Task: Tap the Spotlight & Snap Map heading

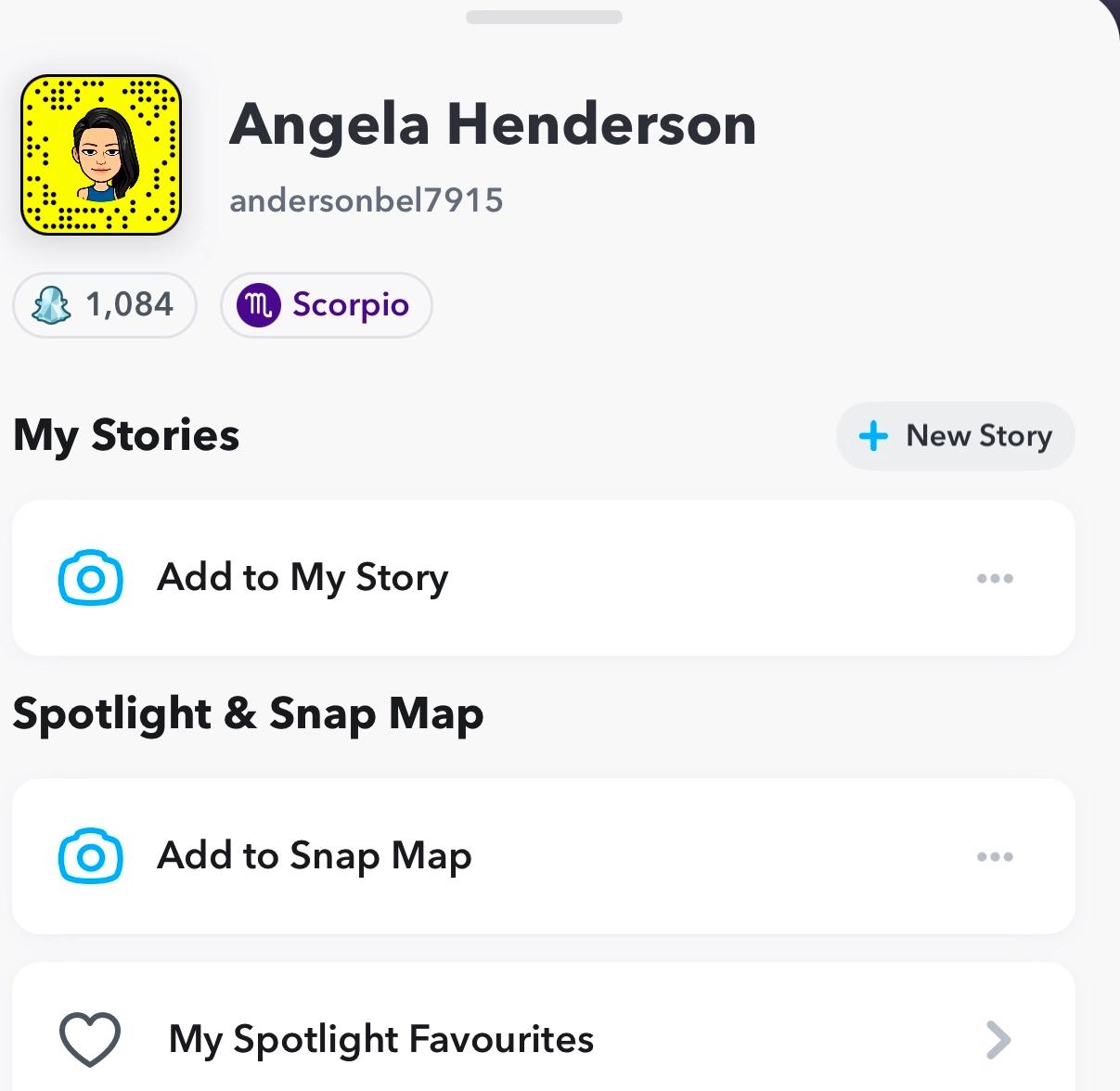Action: click(x=248, y=713)
